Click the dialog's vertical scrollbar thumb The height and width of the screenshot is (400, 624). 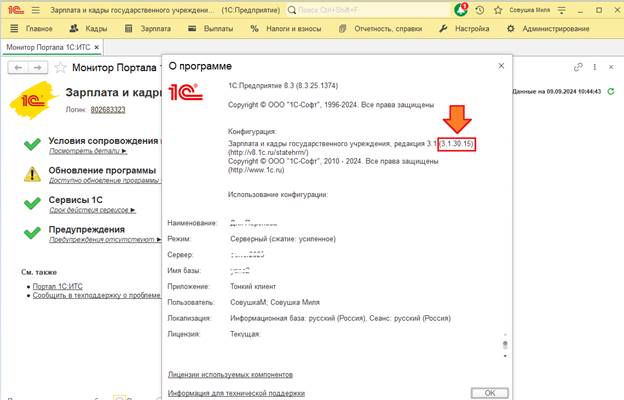pyautogui.click(x=505, y=344)
